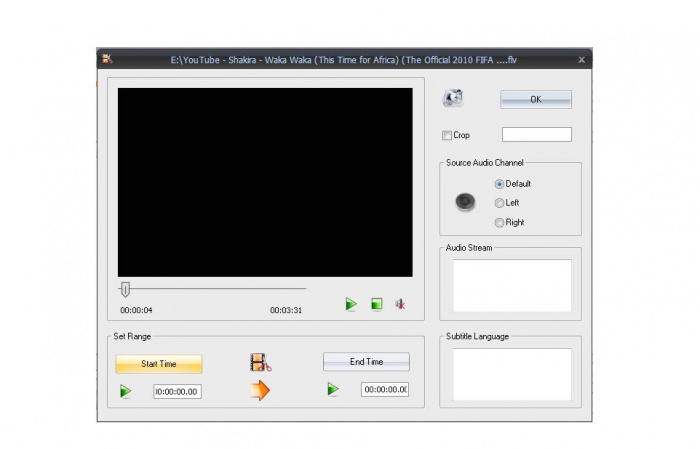700x449 pixels.
Task: Set the End Time button
Action: [x=366, y=362]
